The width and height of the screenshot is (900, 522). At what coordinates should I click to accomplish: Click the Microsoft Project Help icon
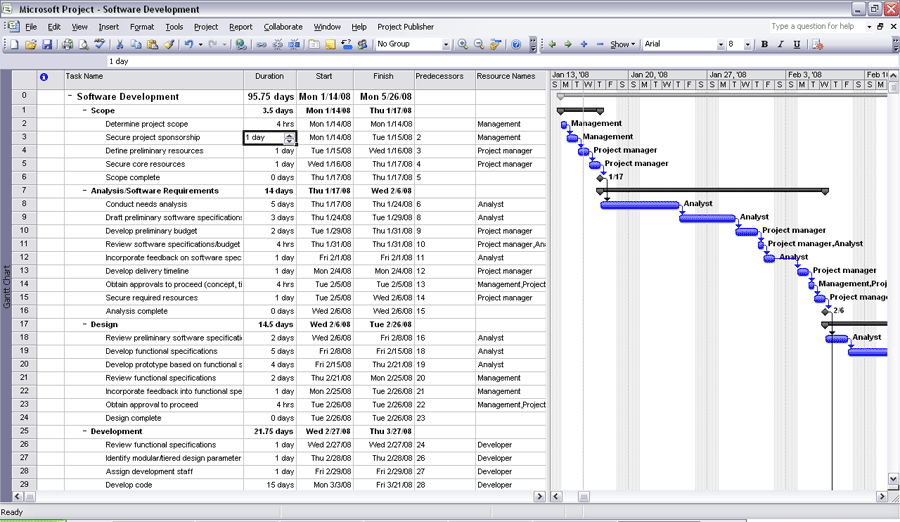[516, 45]
